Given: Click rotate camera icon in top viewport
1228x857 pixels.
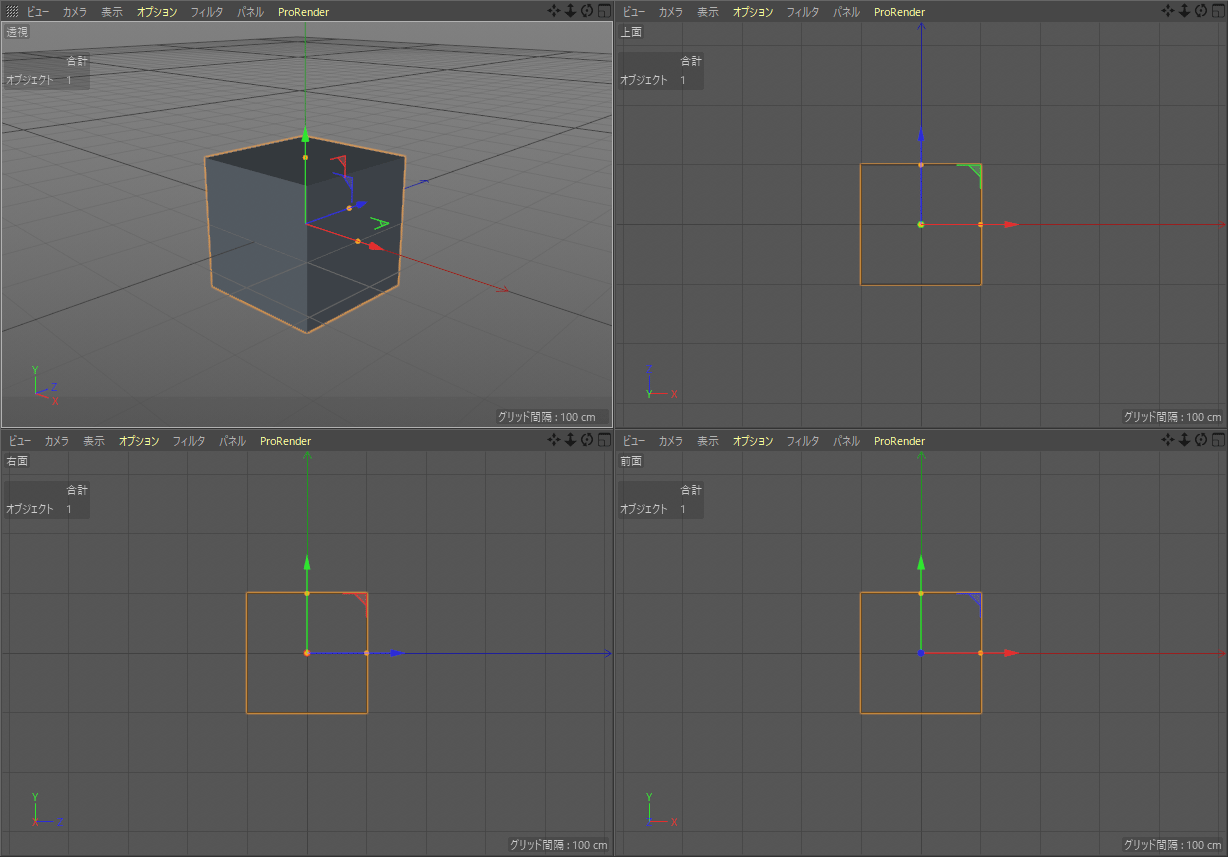Looking at the screenshot, I should 1201,11.
